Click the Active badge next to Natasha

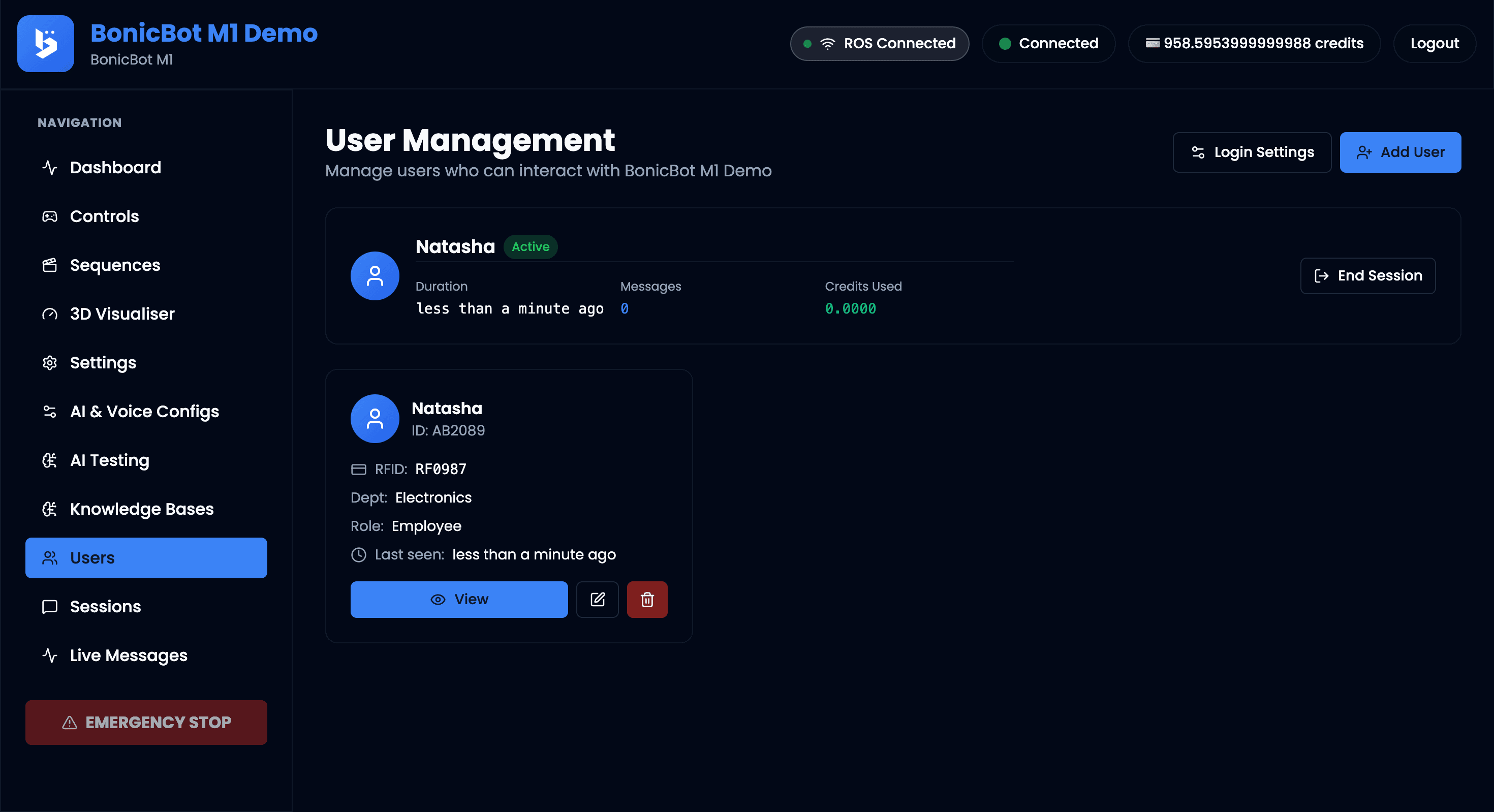tap(530, 246)
